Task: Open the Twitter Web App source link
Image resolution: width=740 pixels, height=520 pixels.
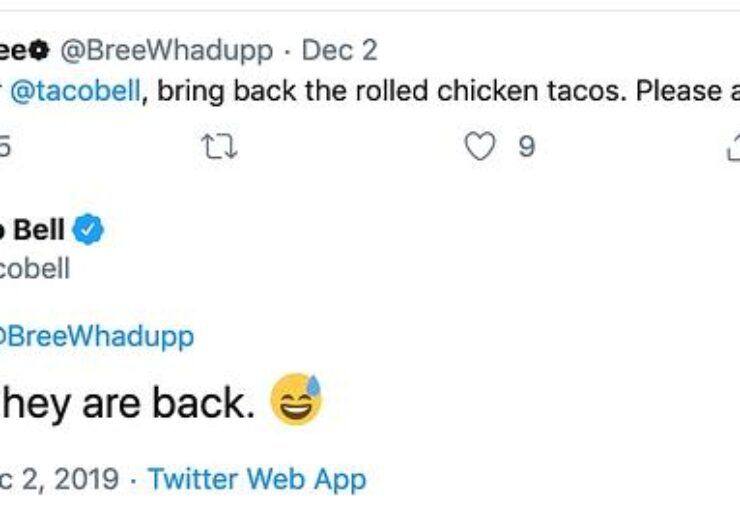Action: [257, 479]
